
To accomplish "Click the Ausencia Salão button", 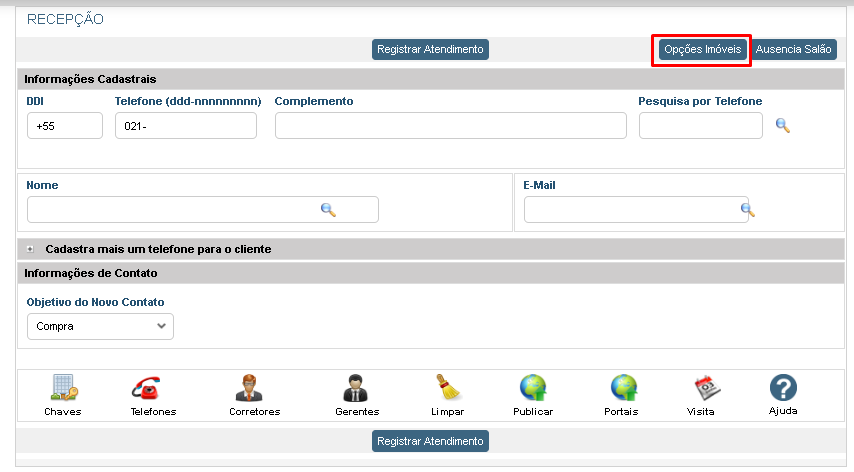I will pos(793,49).
